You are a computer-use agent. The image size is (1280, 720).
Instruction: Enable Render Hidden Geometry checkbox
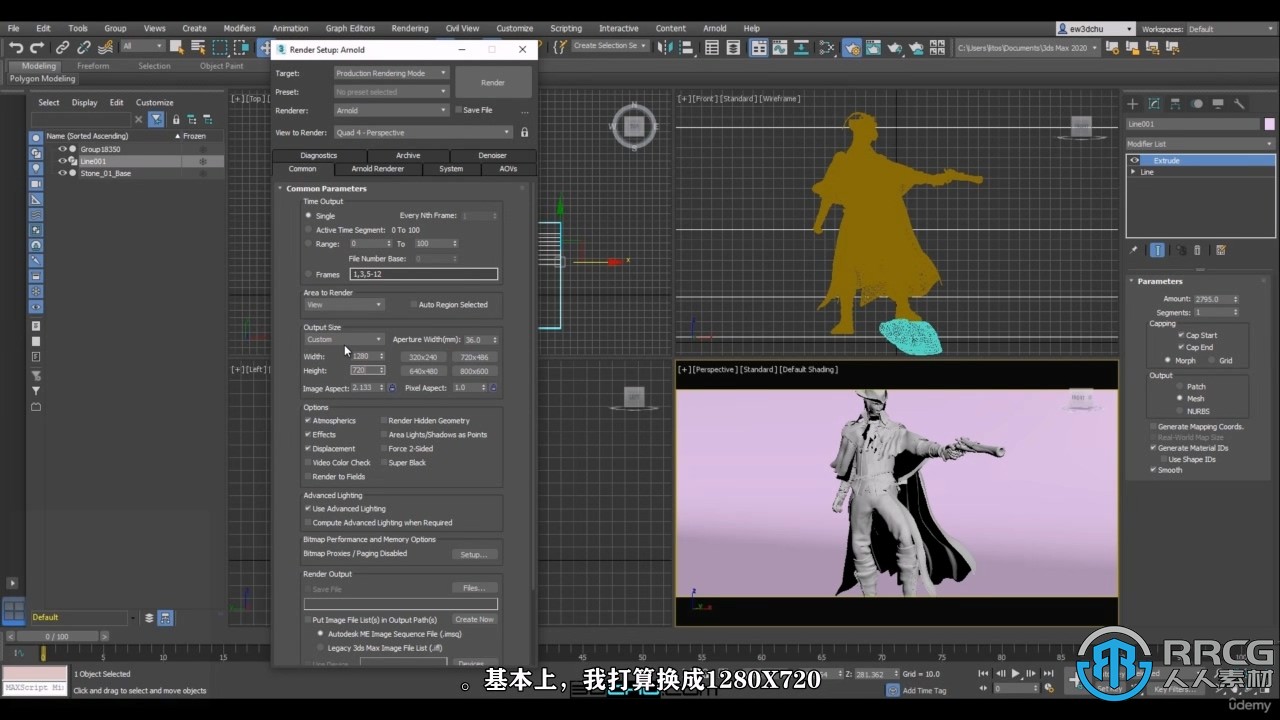click(x=384, y=420)
